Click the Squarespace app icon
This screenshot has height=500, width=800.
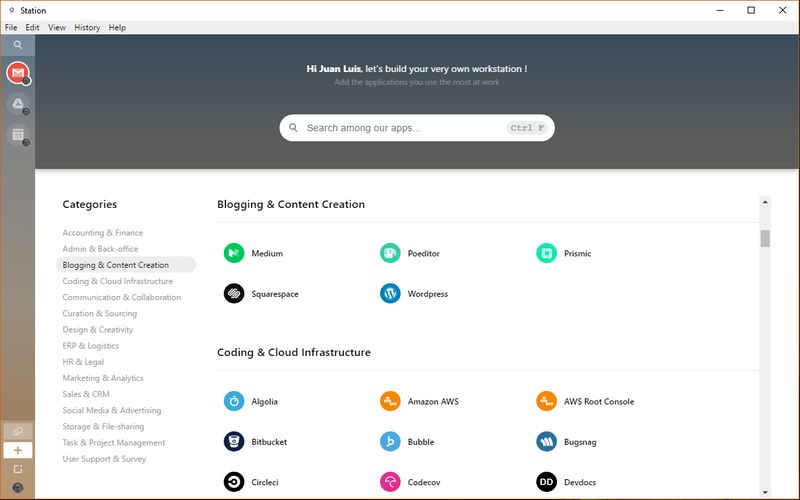click(234, 293)
